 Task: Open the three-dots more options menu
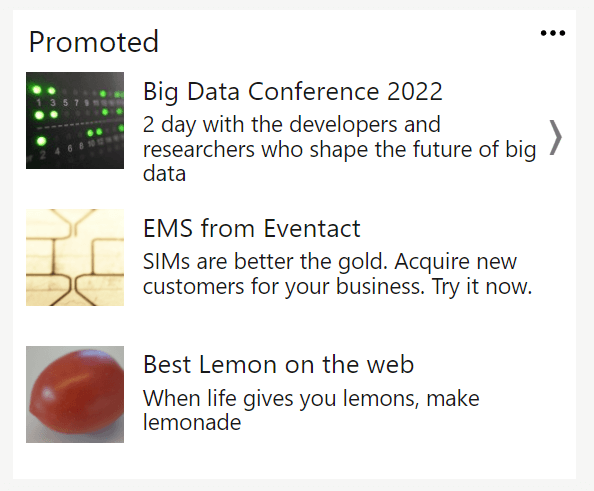[x=553, y=33]
